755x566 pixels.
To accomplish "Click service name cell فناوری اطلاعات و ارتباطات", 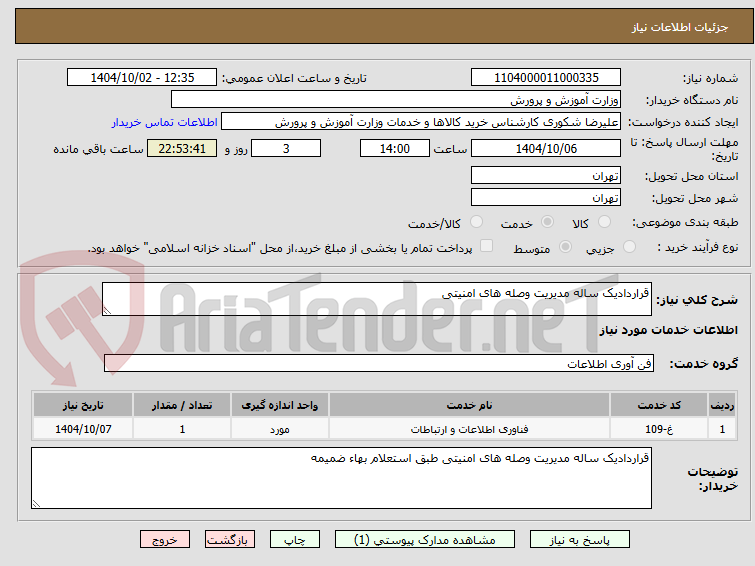I will point(469,429).
